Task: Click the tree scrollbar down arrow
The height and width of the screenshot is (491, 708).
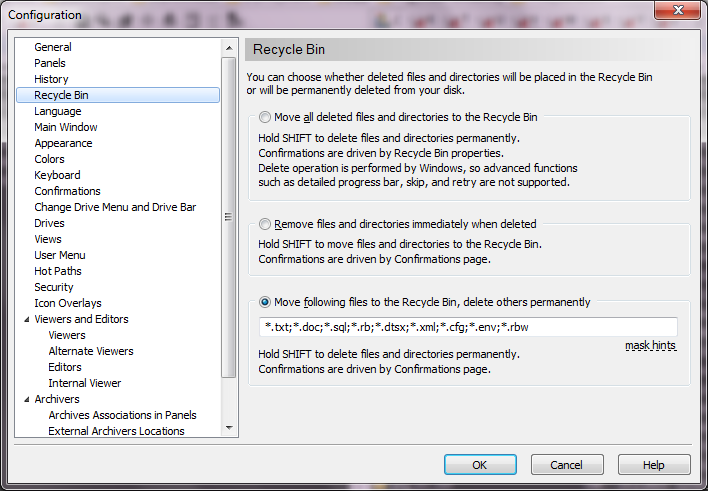Action: click(x=229, y=427)
